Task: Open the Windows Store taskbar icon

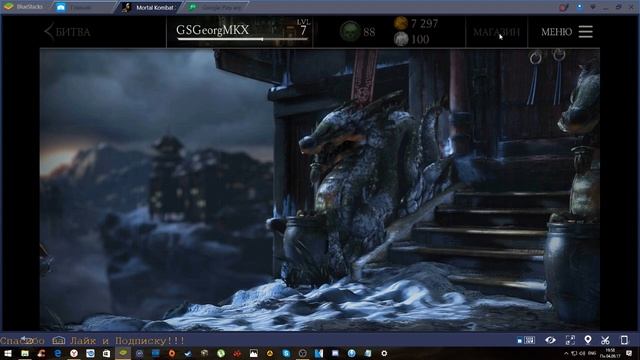Action: click(107, 353)
